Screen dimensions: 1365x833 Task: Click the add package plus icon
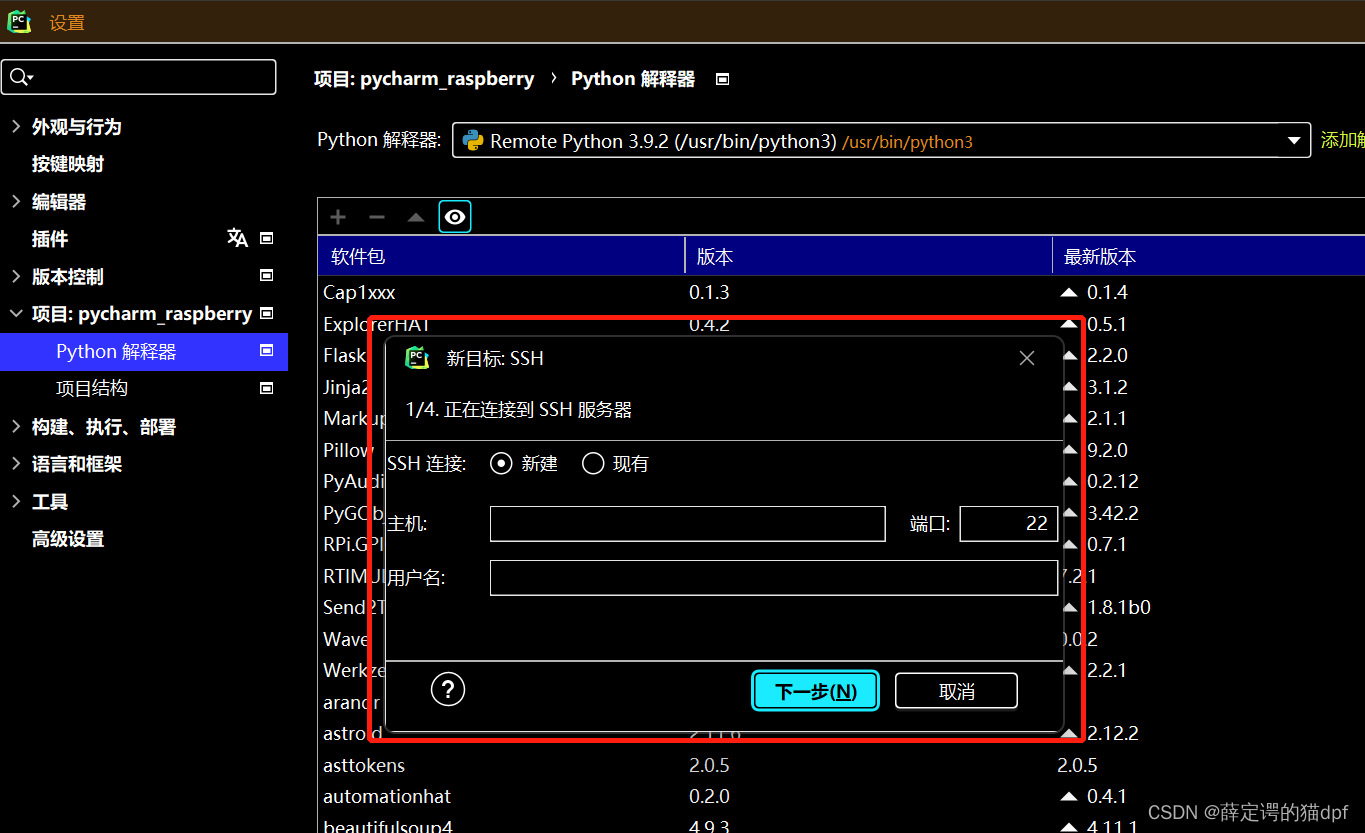point(338,217)
